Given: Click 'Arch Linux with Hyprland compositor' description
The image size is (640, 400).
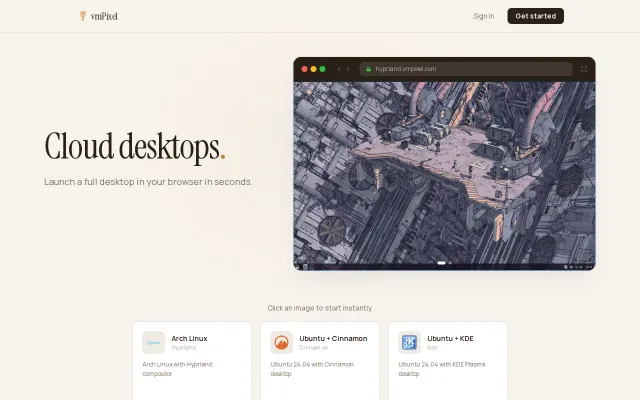Looking at the screenshot, I should 178,369.
